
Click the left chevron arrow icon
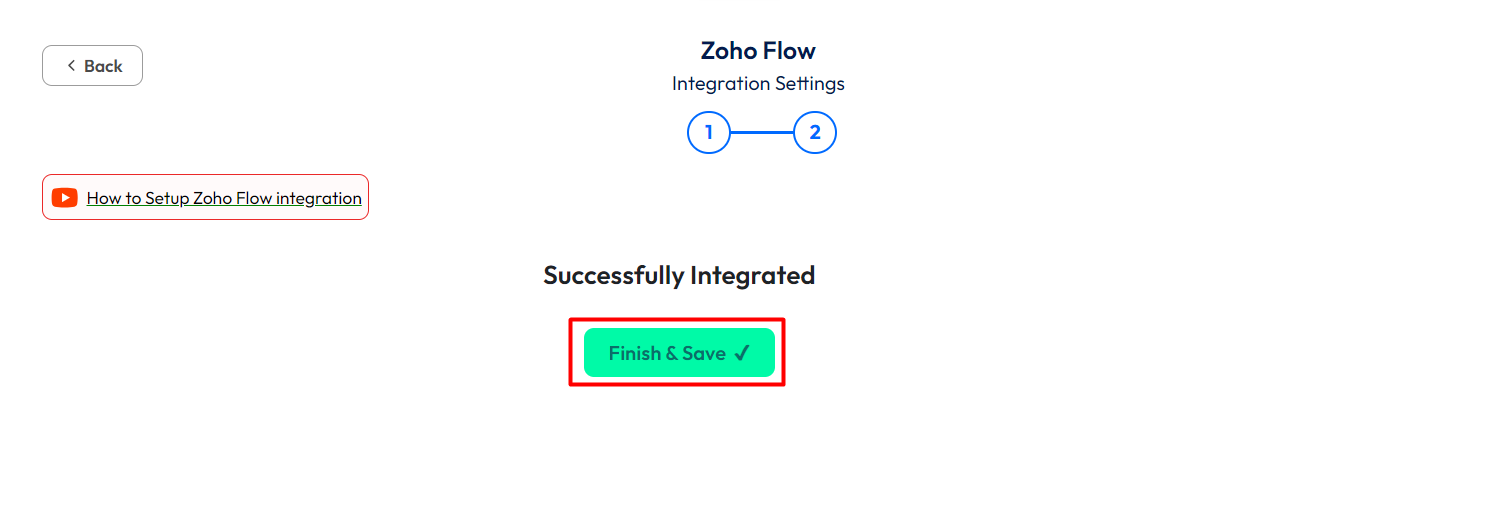[71, 66]
